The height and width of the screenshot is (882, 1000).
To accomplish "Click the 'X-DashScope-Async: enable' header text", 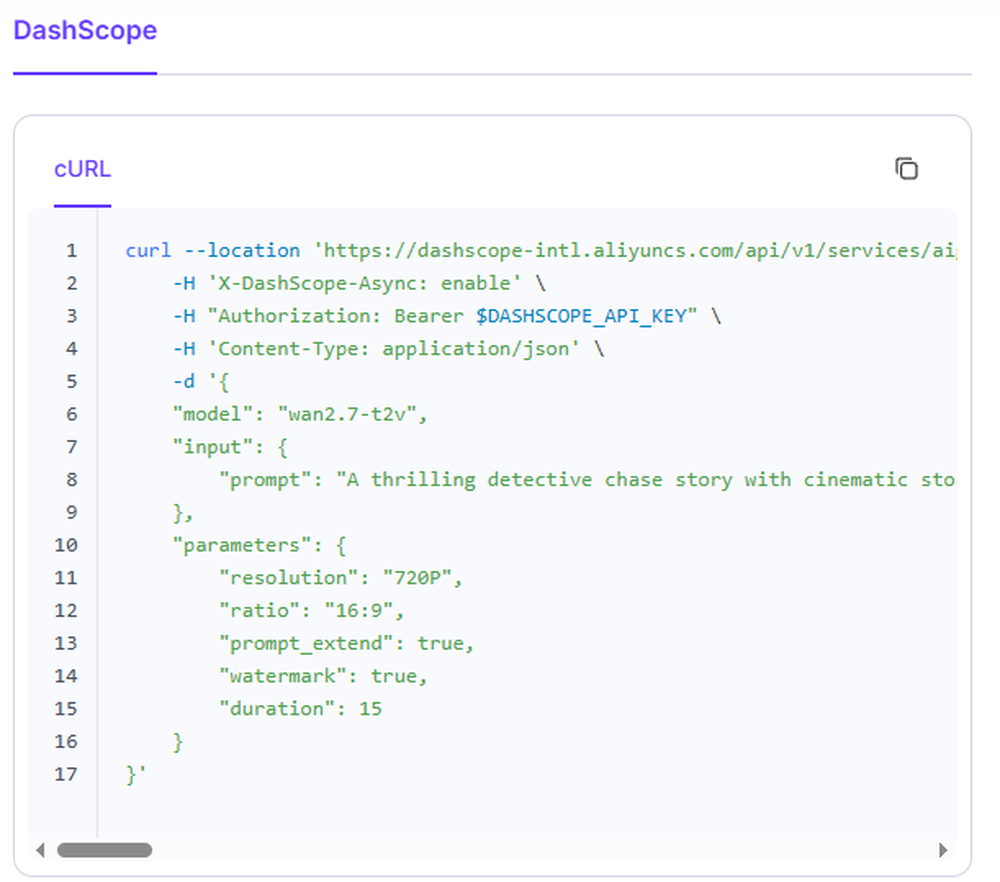I will point(365,283).
